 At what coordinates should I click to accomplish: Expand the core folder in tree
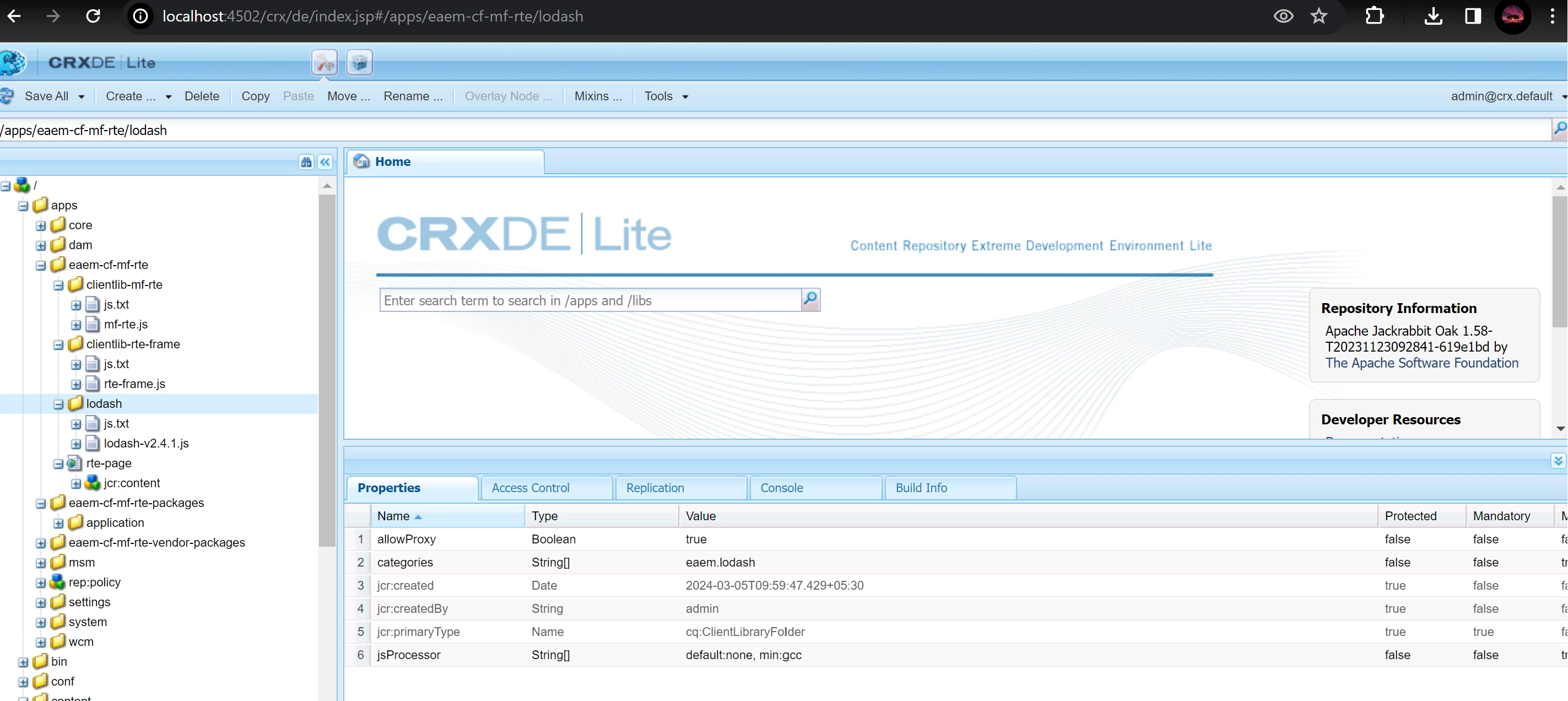41,226
